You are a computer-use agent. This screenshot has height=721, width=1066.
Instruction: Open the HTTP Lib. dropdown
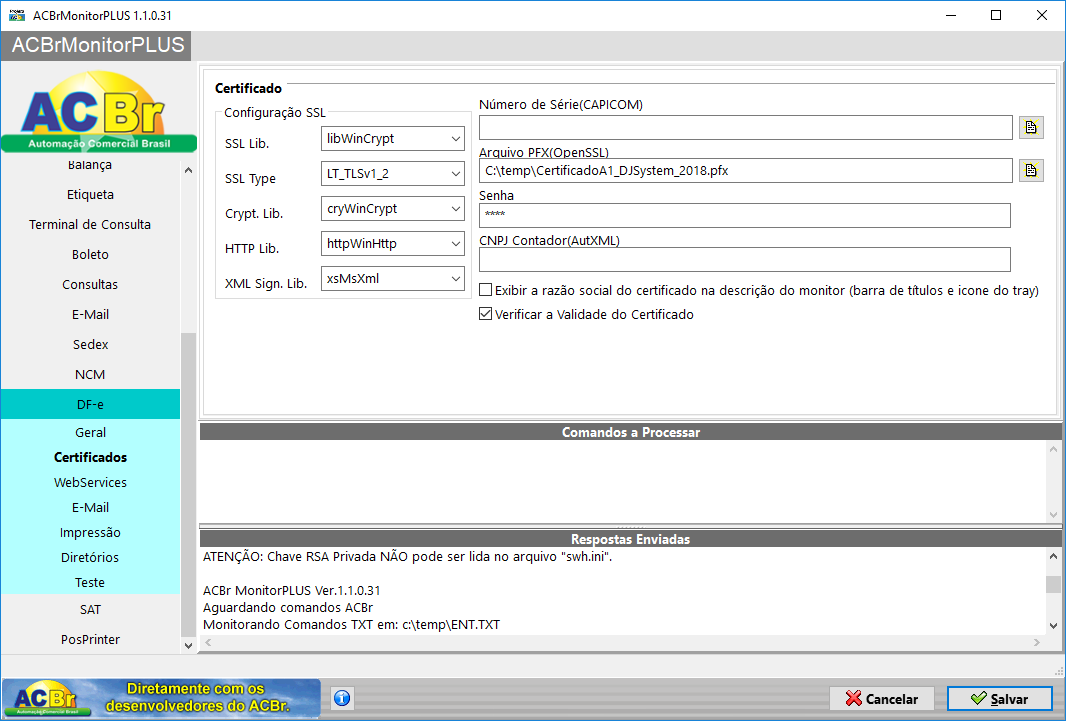point(392,243)
